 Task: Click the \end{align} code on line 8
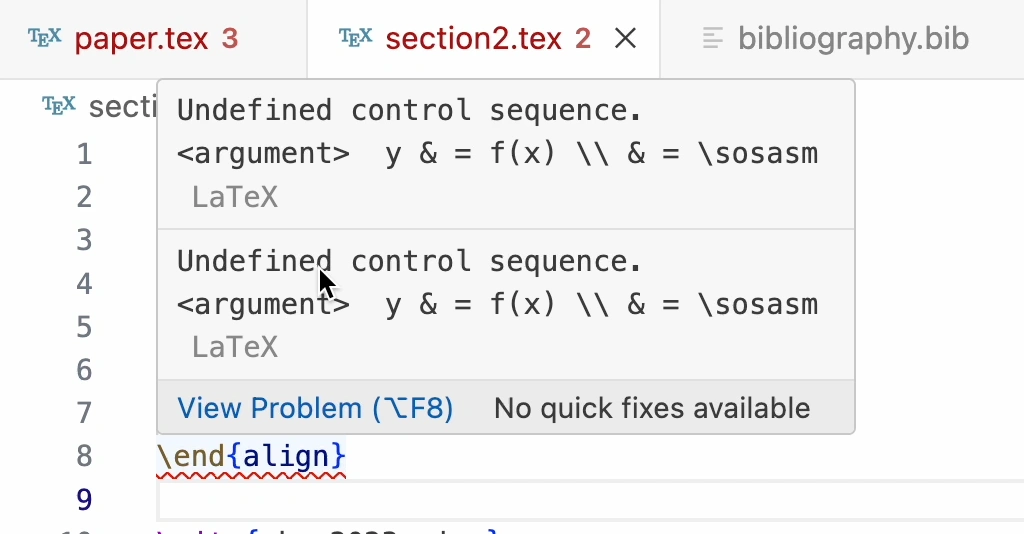click(251, 456)
